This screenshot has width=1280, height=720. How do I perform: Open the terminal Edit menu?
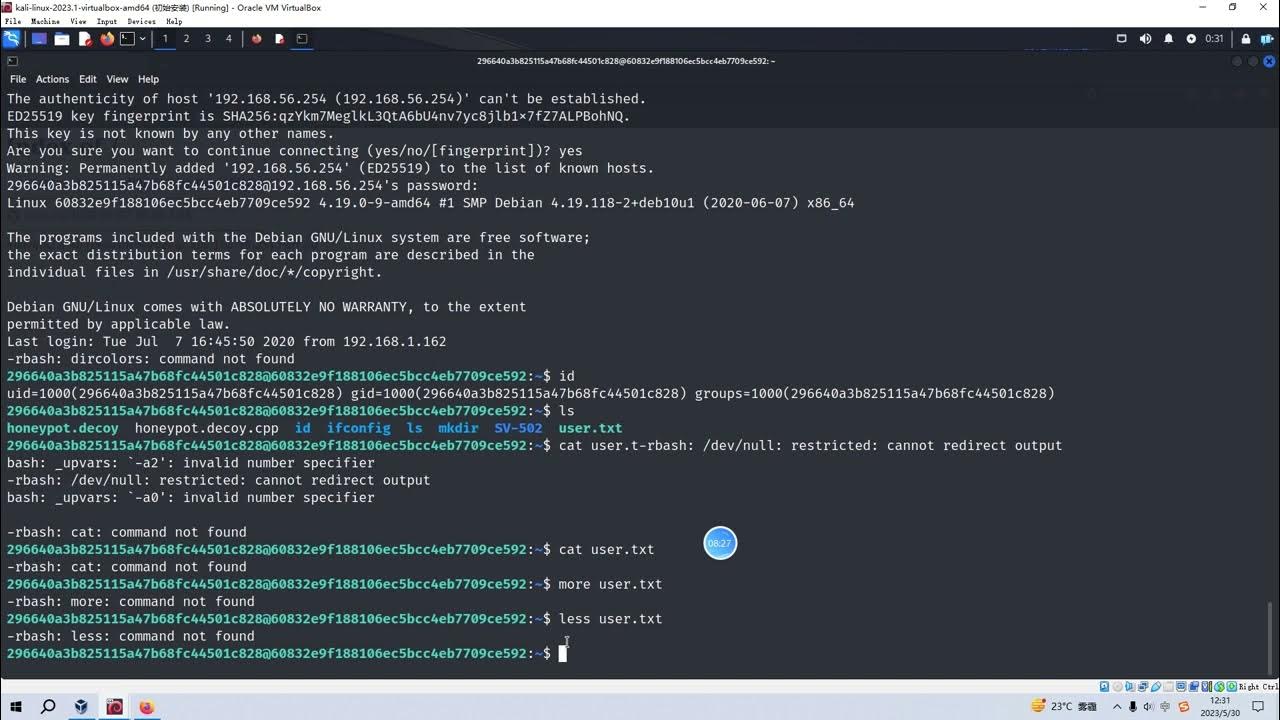[x=88, y=79]
